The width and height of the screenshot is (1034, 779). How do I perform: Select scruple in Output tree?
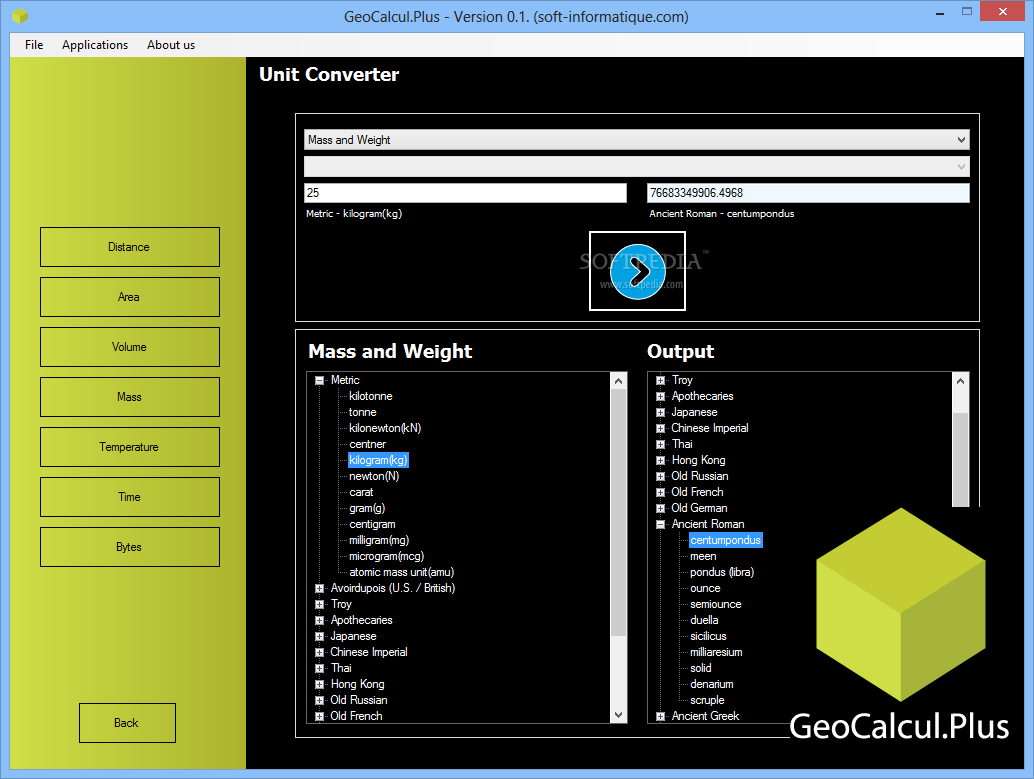click(x=707, y=700)
